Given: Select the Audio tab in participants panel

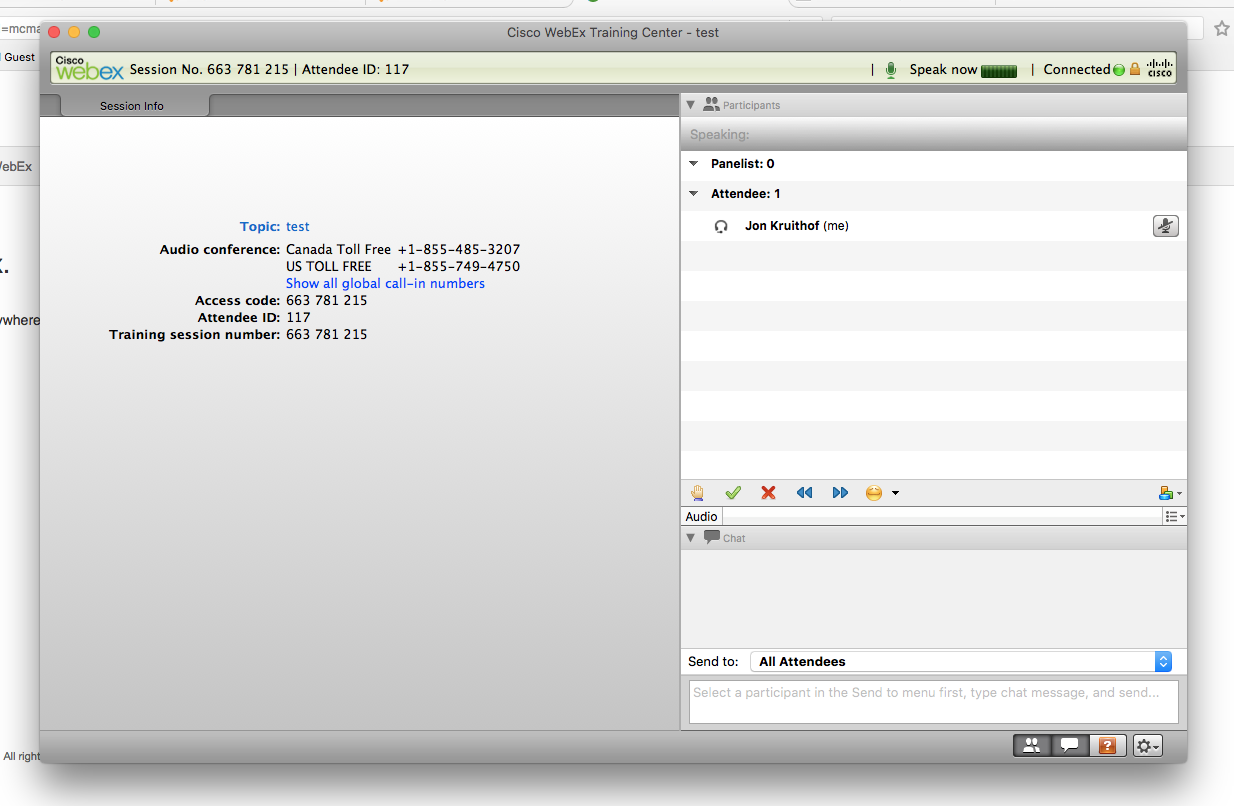Looking at the screenshot, I should (x=701, y=517).
